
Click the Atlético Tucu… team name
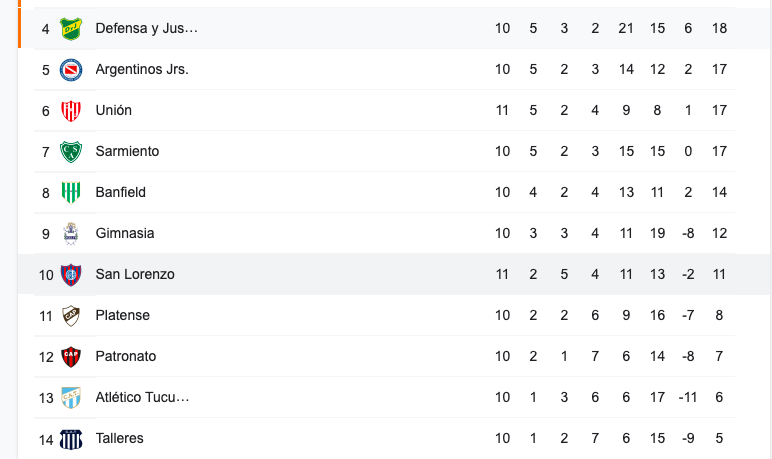[x=142, y=397]
